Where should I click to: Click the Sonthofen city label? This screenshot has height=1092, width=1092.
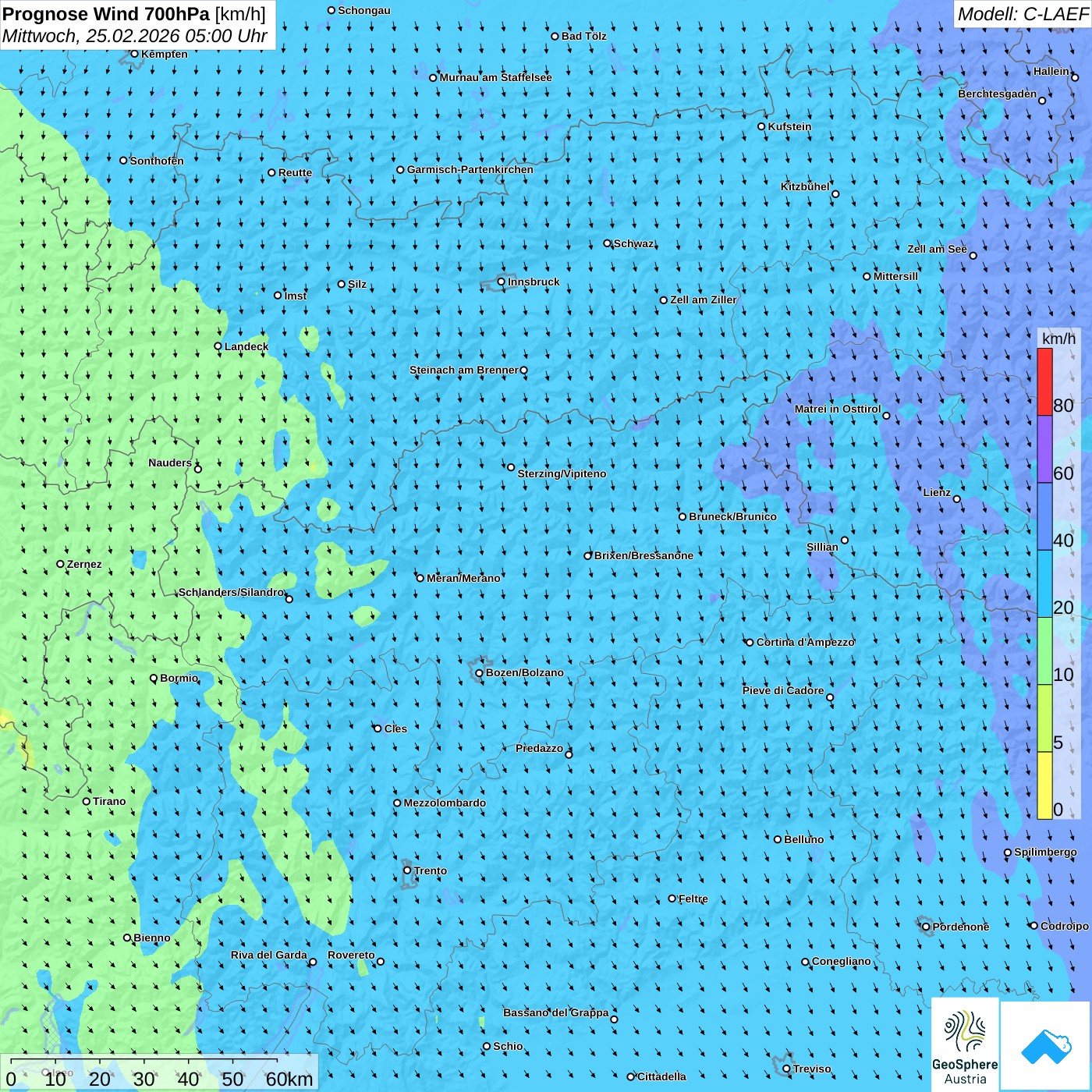coord(157,161)
